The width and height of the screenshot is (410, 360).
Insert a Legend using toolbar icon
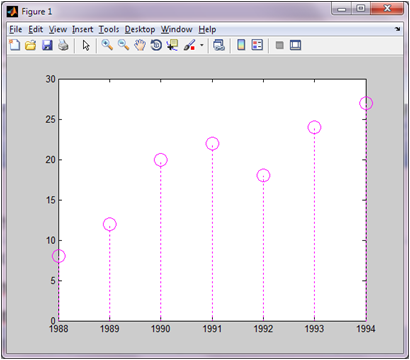pyautogui.click(x=257, y=45)
